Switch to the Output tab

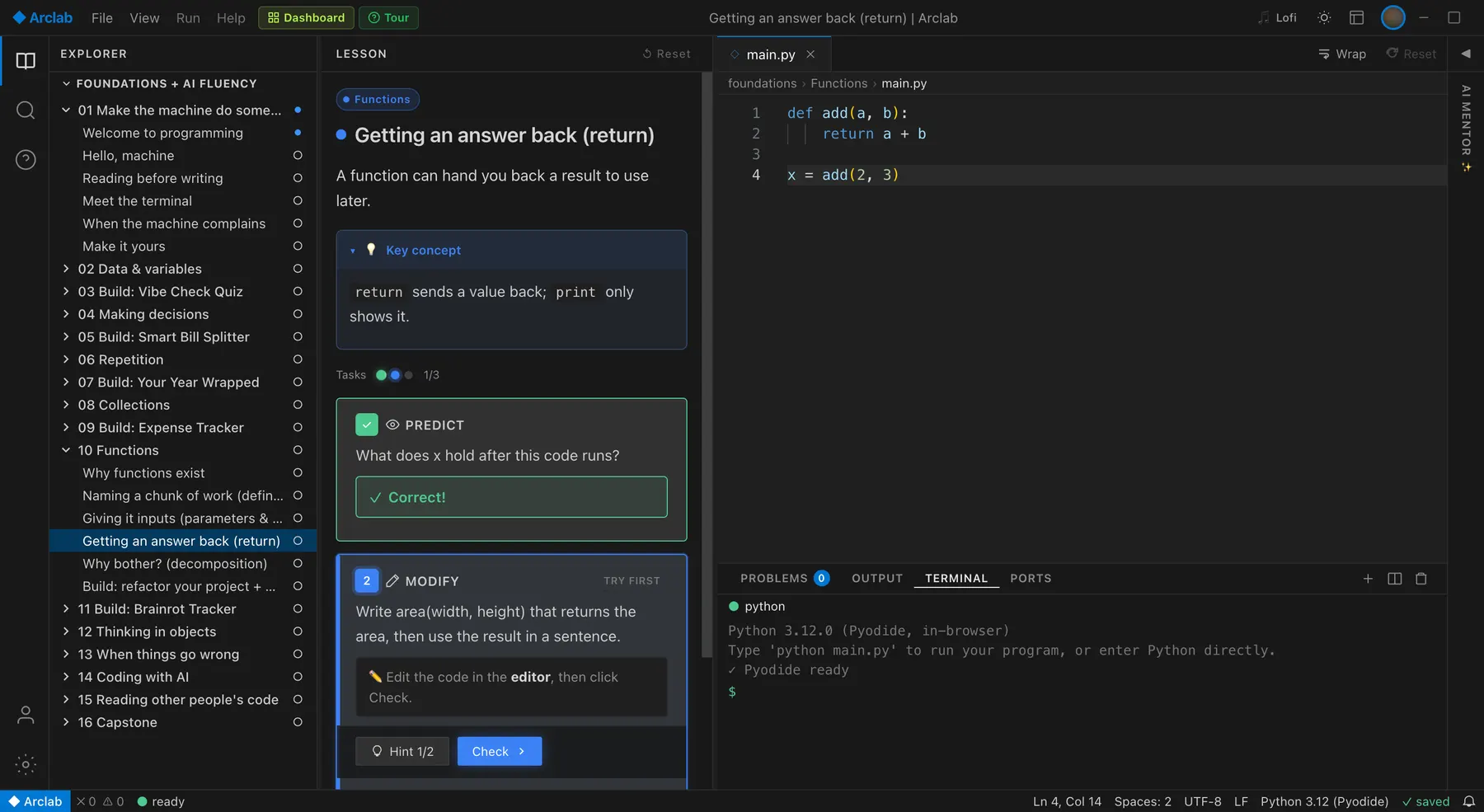pos(877,579)
